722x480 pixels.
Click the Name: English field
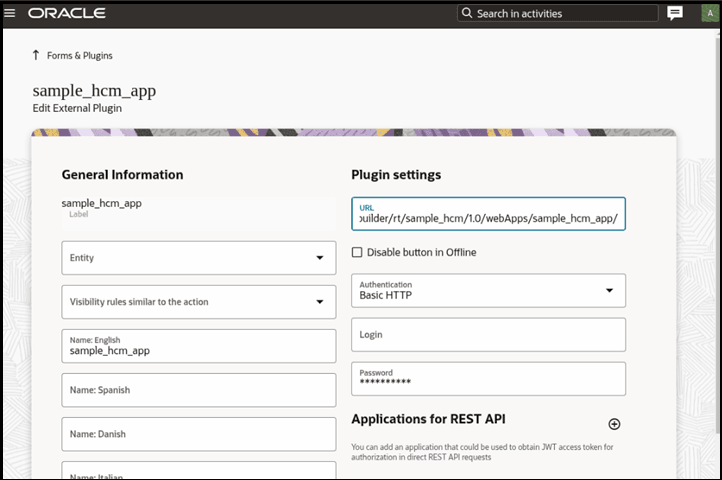point(199,346)
